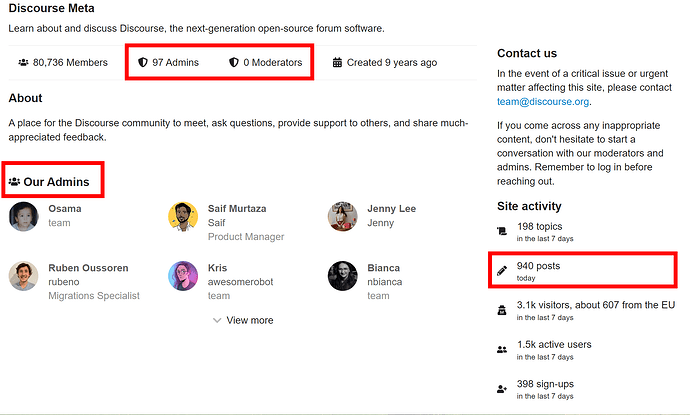Click the group icon before Our Admins heading

tap(15, 181)
